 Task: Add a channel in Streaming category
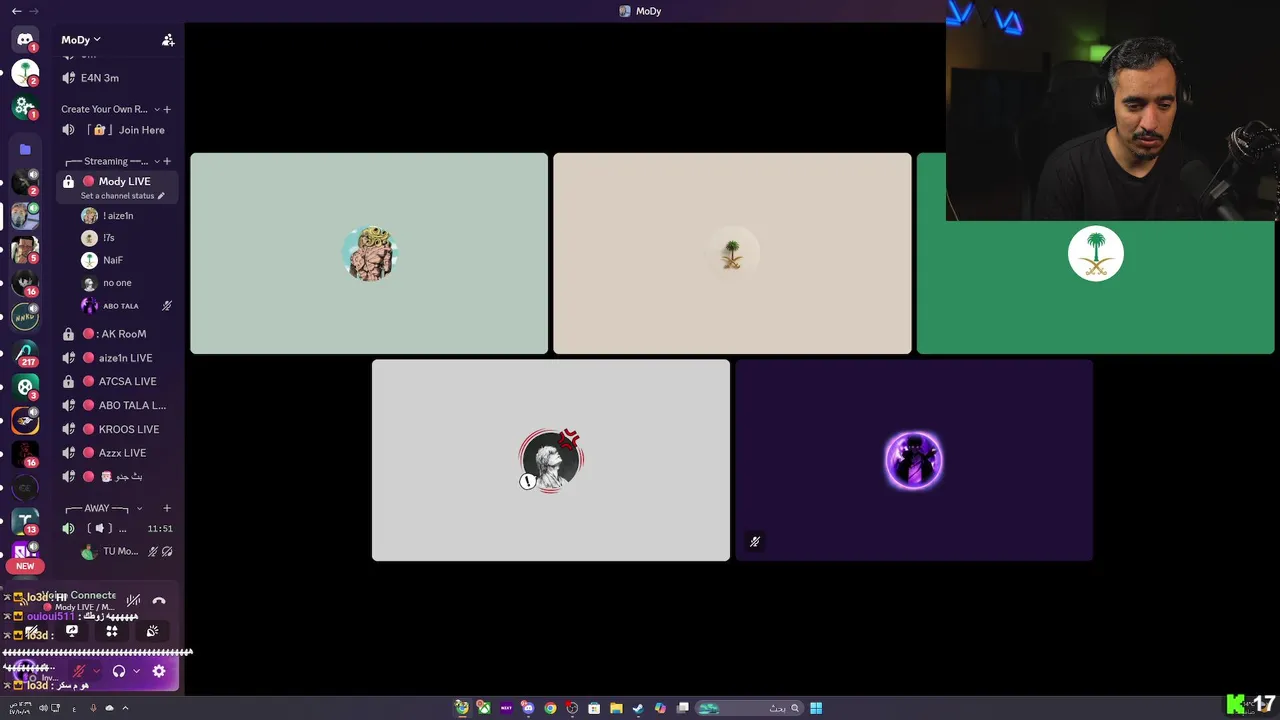[167, 161]
